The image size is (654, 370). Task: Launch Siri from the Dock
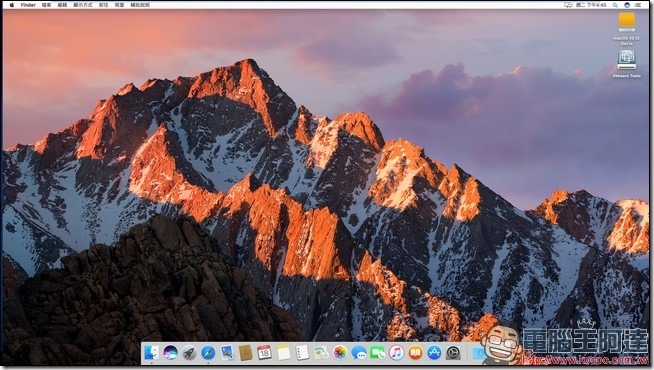[x=170, y=353]
